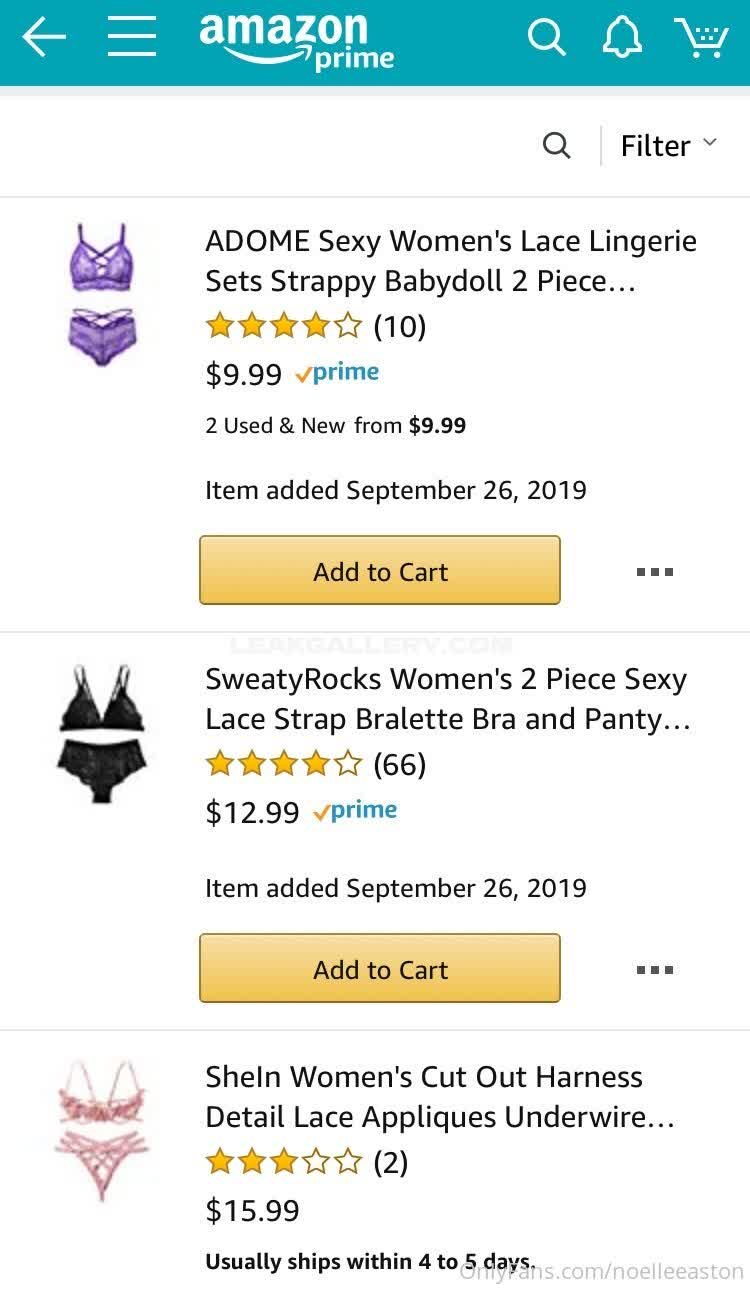View ADOME item's 10 star reviews
Viewport: 750px width, 1290px height.
pyautogui.click(x=315, y=326)
